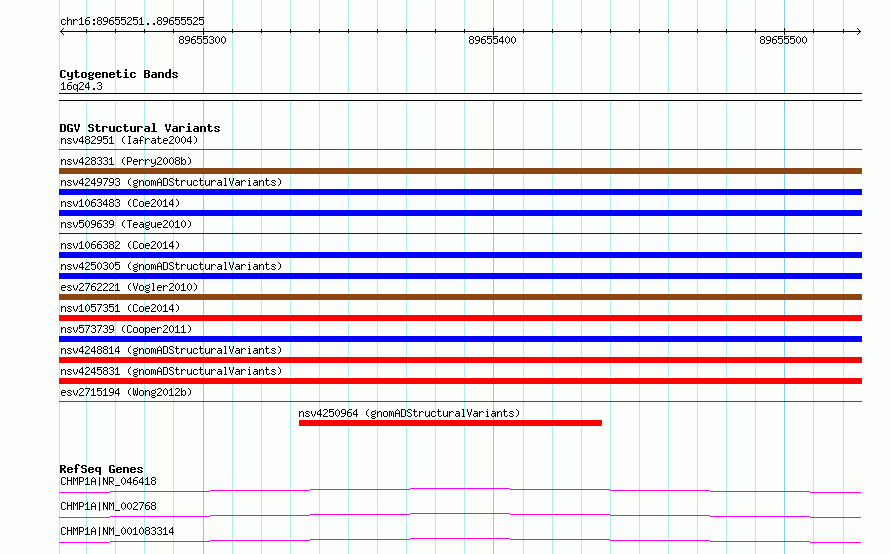Click the blue bar for nsv4250305
The image size is (890, 554).
tap(460, 276)
